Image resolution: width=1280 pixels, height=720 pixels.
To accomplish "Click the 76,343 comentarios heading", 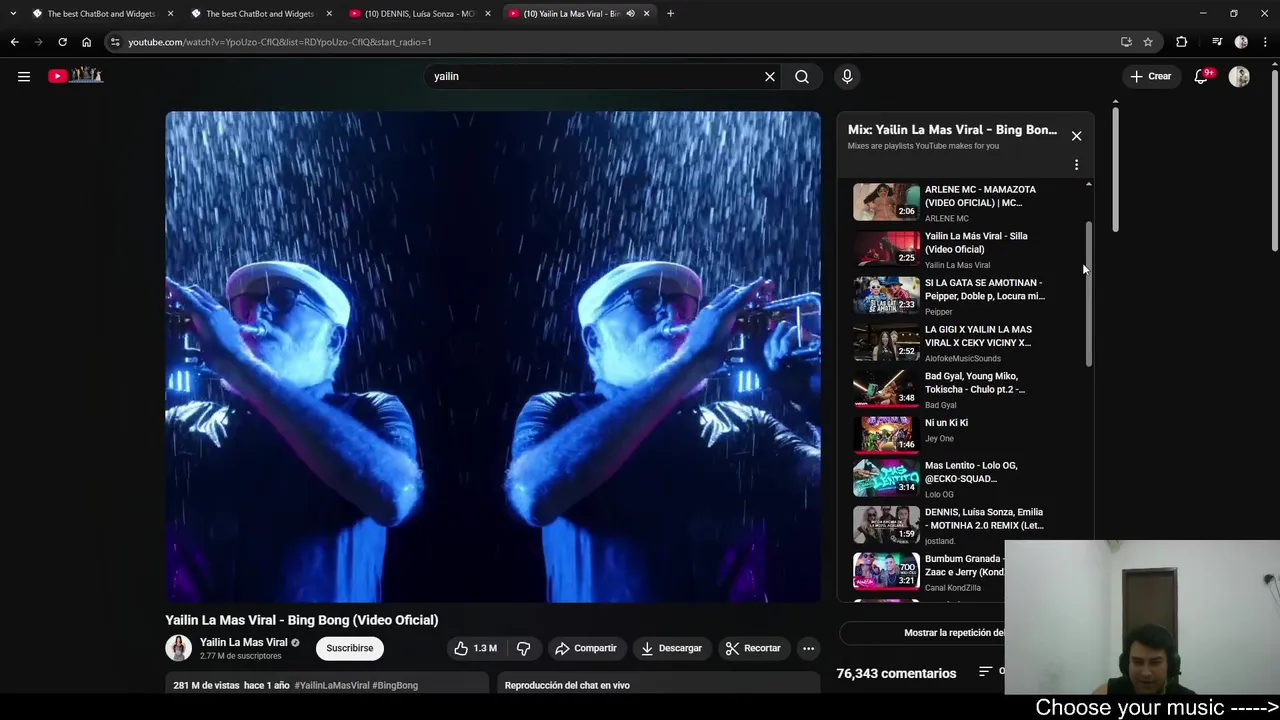I will (x=896, y=674).
